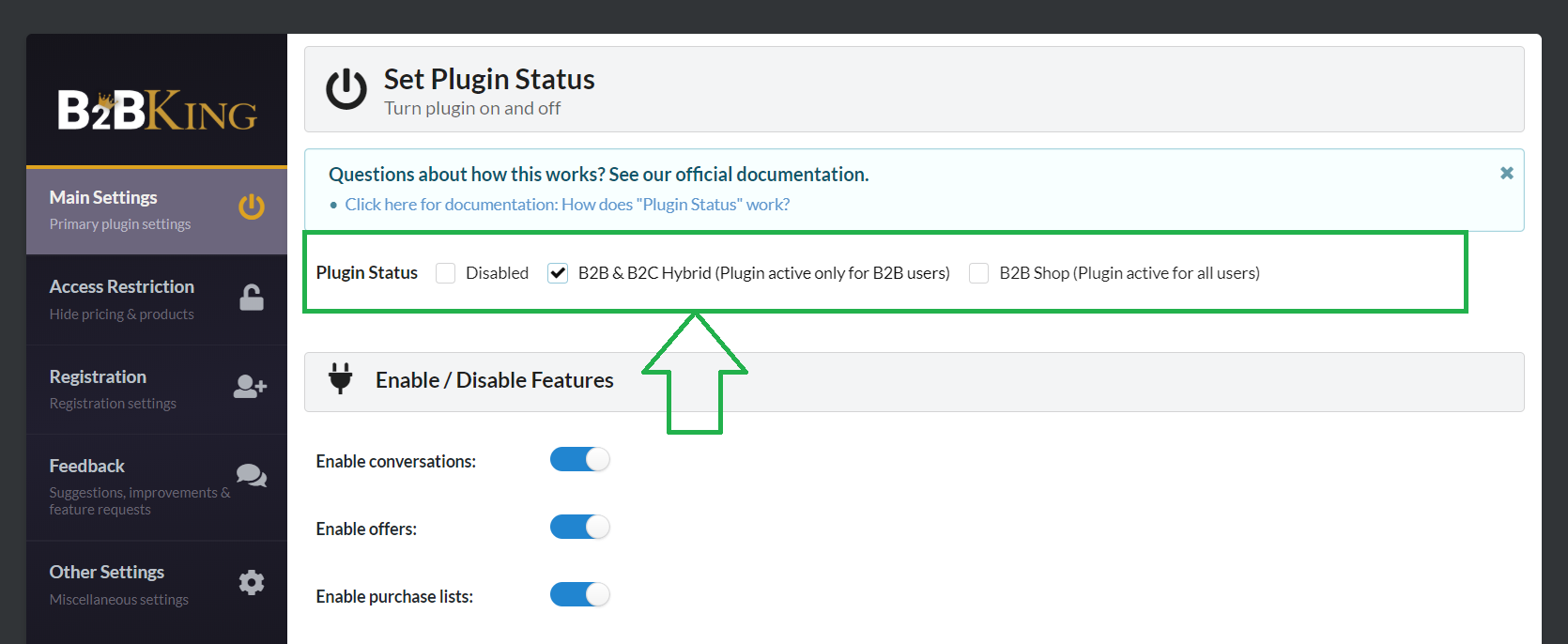Image resolution: width=1568 pixels, height=644 pixels.
Task: Click the Access Restriction unlock icon
Action: tap(252, 297)
